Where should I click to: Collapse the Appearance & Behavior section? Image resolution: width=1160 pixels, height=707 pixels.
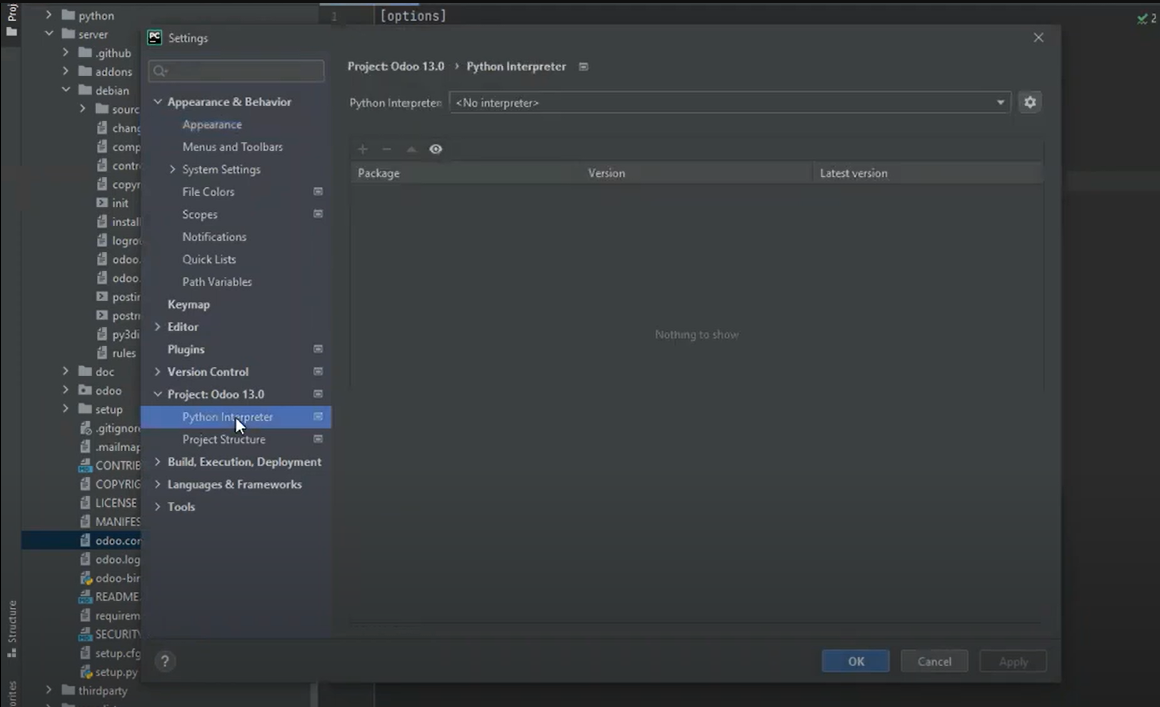158,101
